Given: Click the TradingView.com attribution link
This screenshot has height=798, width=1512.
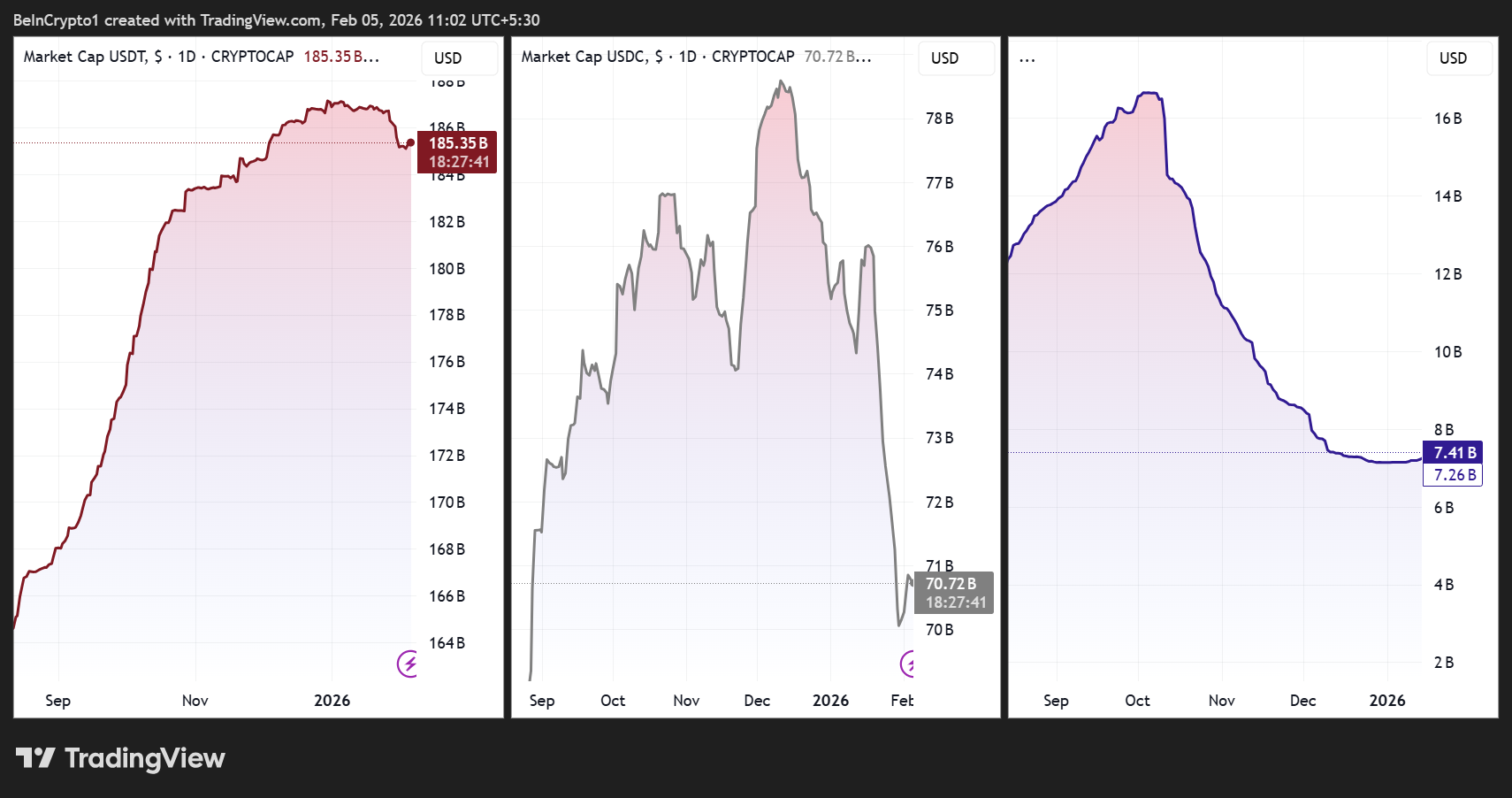Looking at the screenshot, I should [x=261, y=19].
